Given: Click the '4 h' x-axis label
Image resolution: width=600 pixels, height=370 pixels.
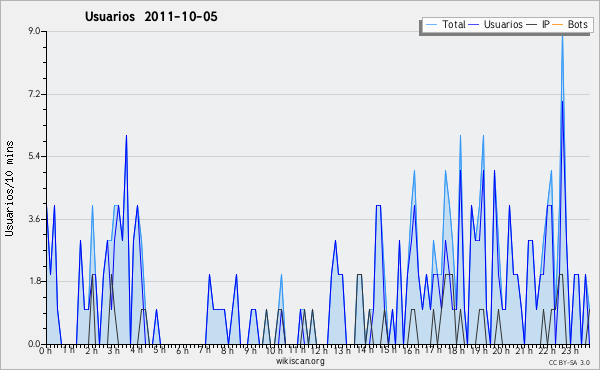Looking at the screenshot, I should tap(136, 350).
